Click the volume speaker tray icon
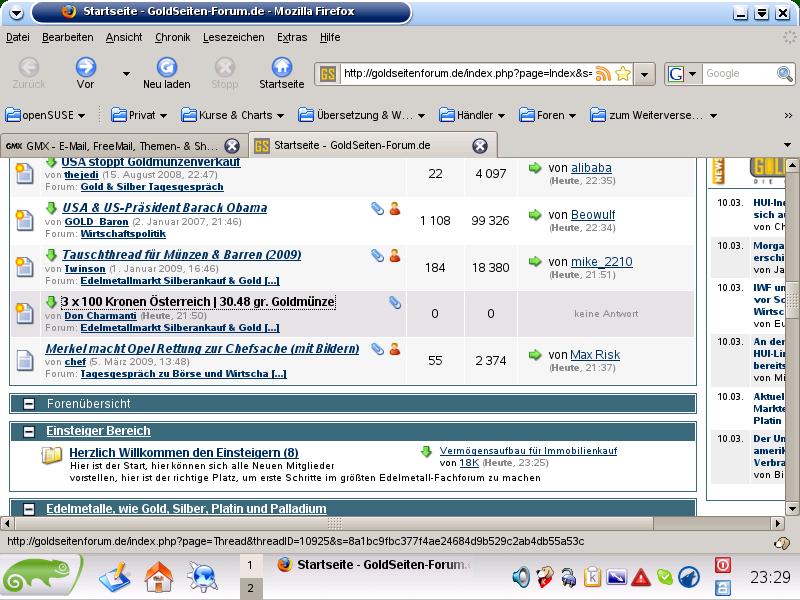This screenshot has height=600, width=800. click(x=521, y=577)
